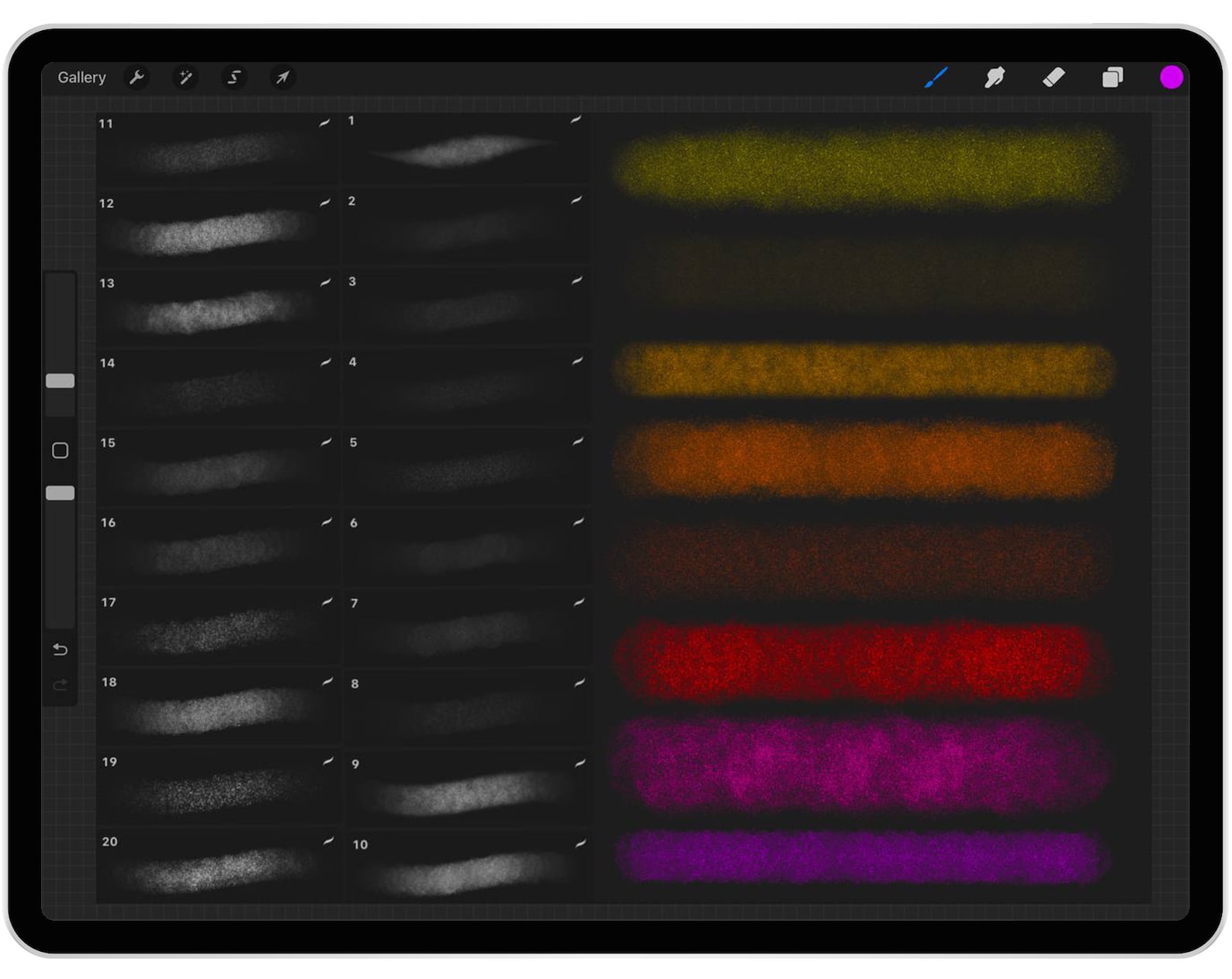Click the brush opacity slider handle
The width and height of the screenshot is (1232, 979).
(61, 493)
